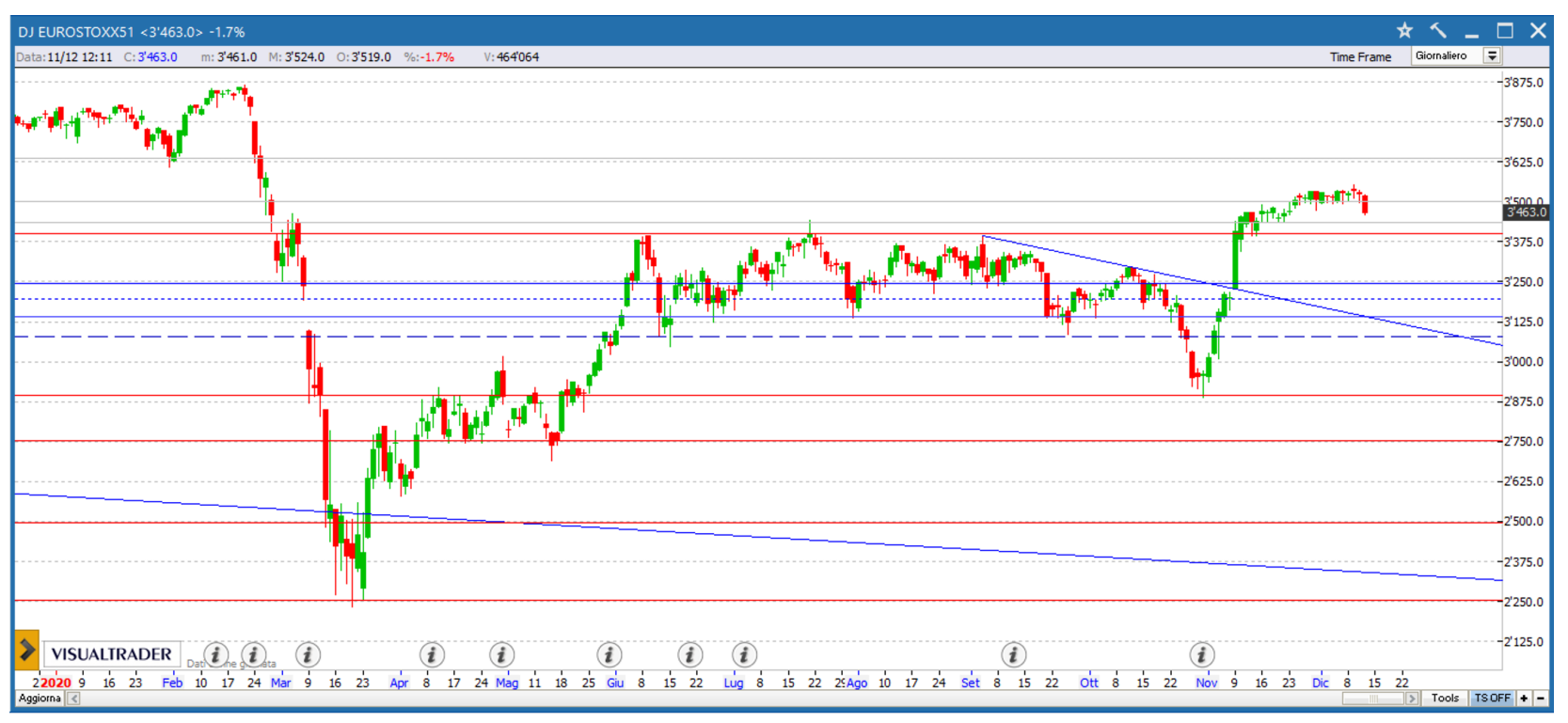1568x723 pixels.
Task: Open info marker above Apr 8
Action: tap(431, 654)
